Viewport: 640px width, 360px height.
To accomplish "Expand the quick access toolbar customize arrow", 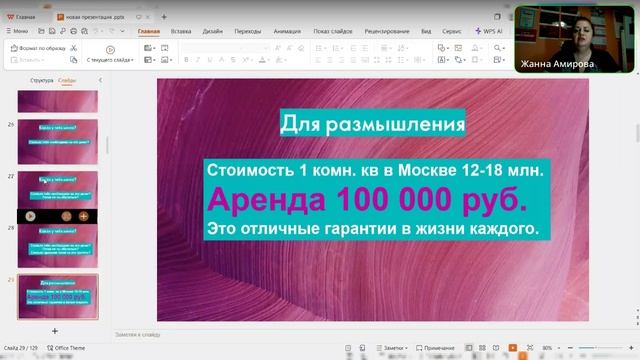I will [122, 31].
